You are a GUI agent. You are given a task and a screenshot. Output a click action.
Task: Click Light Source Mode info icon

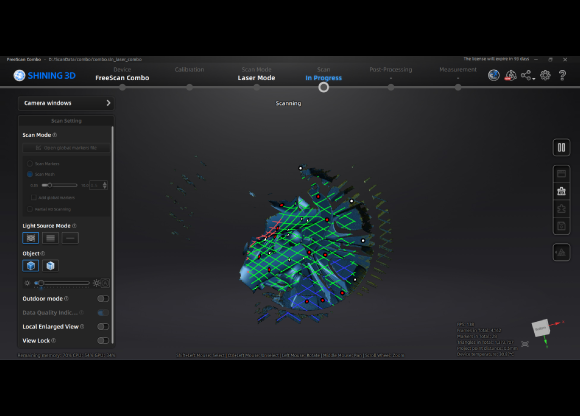tap(74, 226)
